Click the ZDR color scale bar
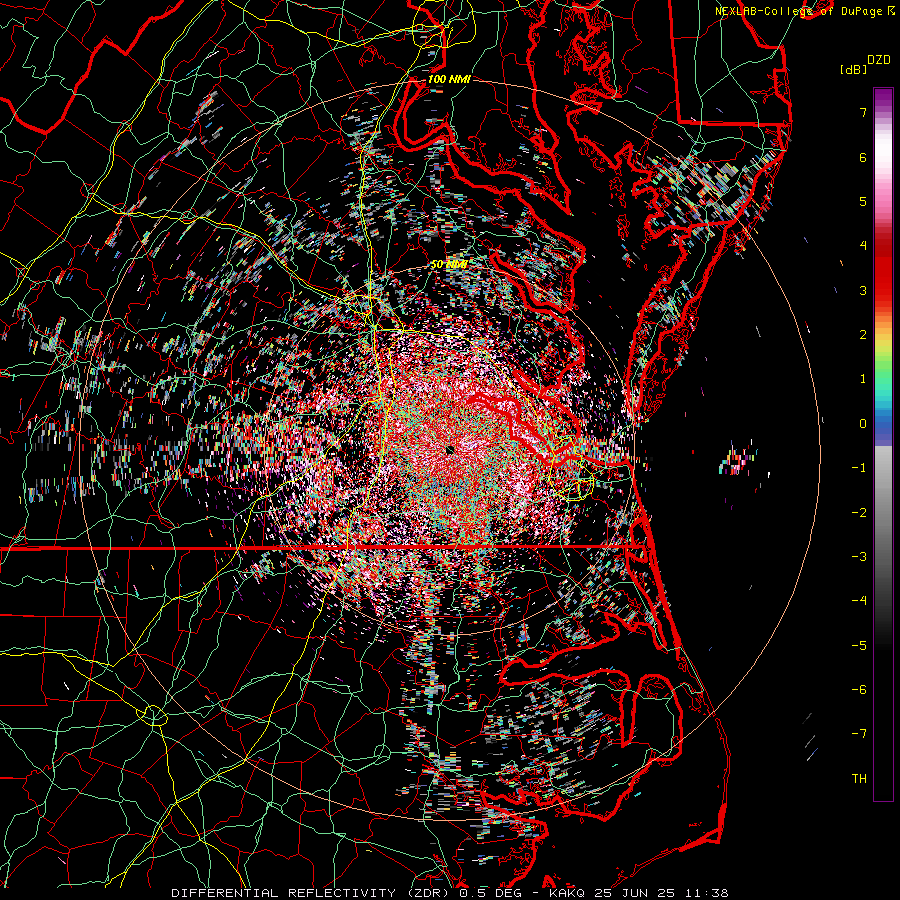900x900 pixels. [883, 444]
